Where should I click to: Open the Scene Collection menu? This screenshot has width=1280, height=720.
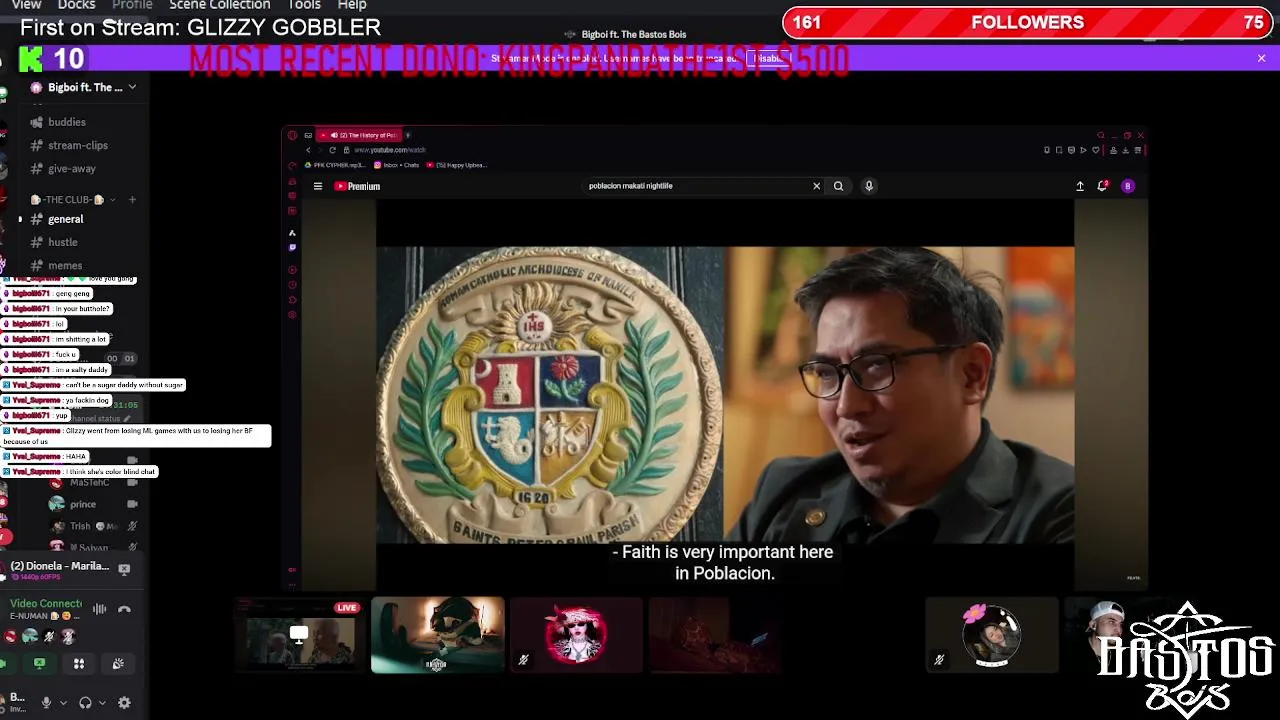coord(220,5)
